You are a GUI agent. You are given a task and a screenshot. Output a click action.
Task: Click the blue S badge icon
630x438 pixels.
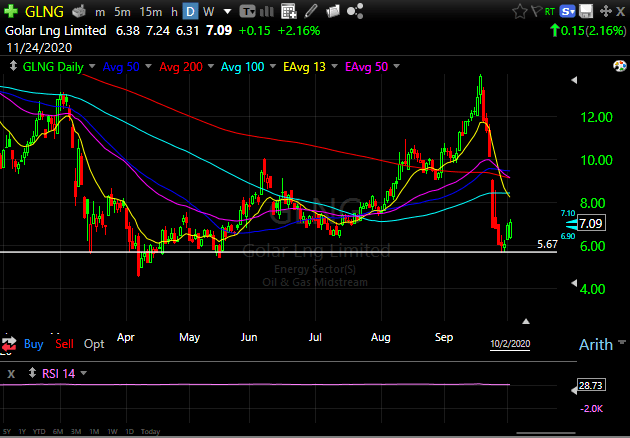click(568, 12)
